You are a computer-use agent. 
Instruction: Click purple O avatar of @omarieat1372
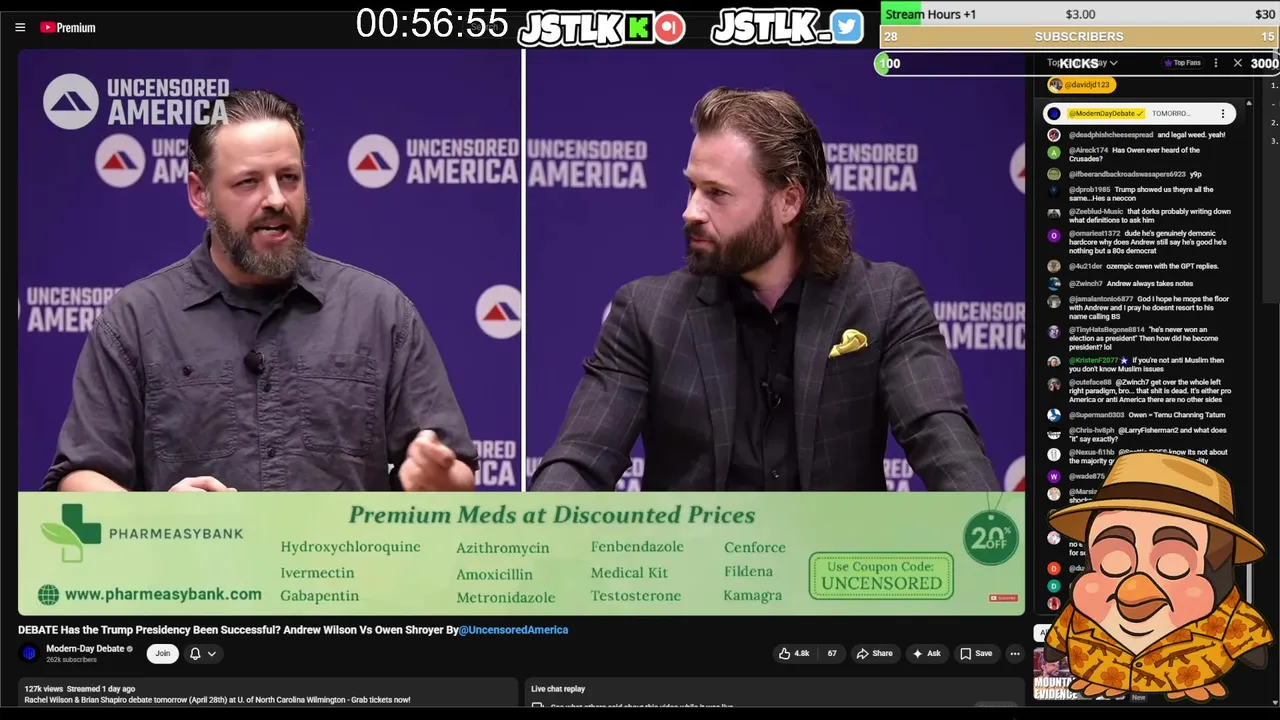(1054, 236)
